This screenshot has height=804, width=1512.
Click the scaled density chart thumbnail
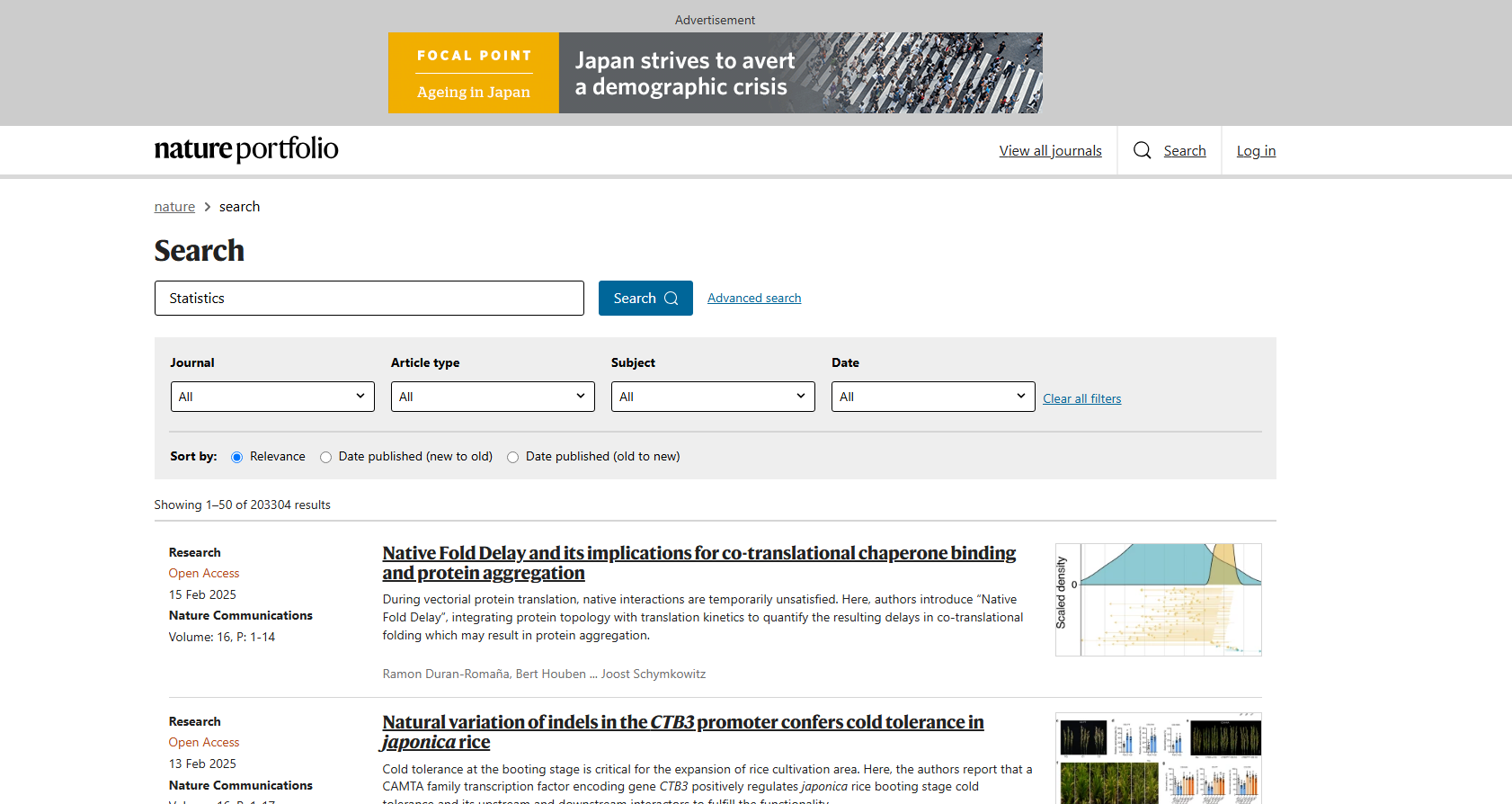pyautogui.click(x=1158, y=600)
